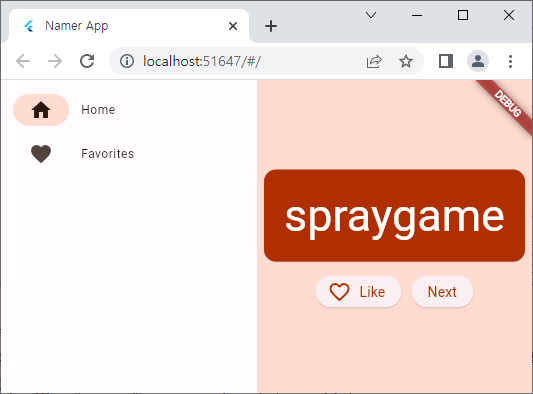Select the Home house icon in sidebar
The height and width of the screenshot is (394, 533).
pyautogui.click(x=41, y=110)
